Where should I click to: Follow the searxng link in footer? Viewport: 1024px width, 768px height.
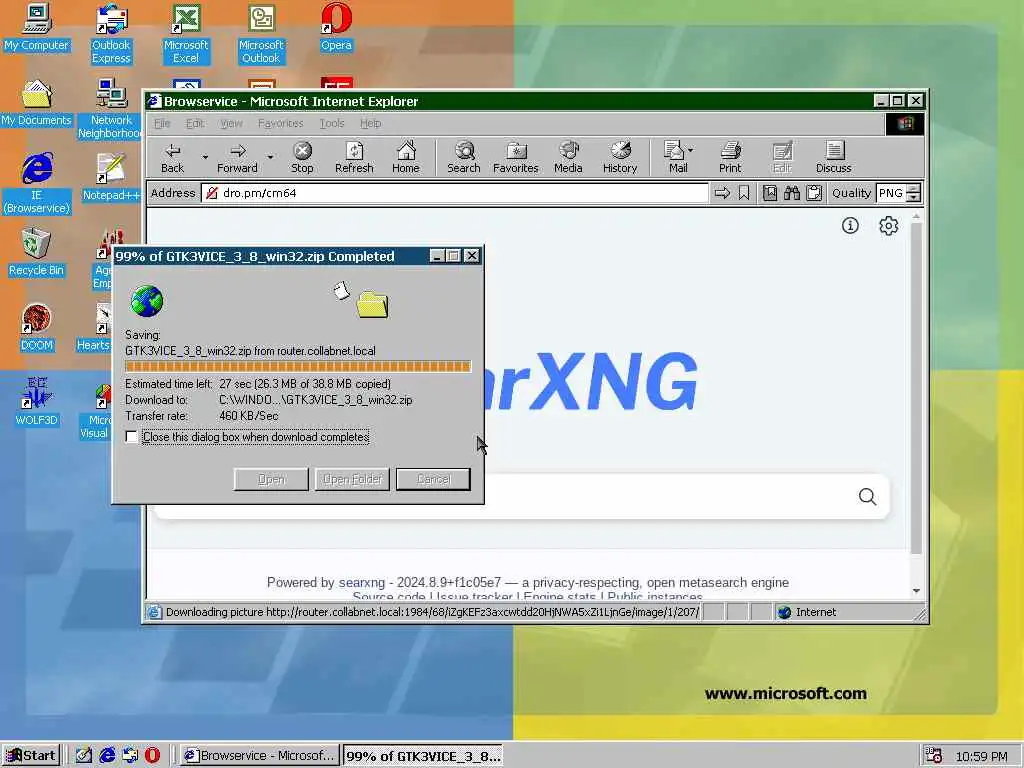click(x=362, y=583)
